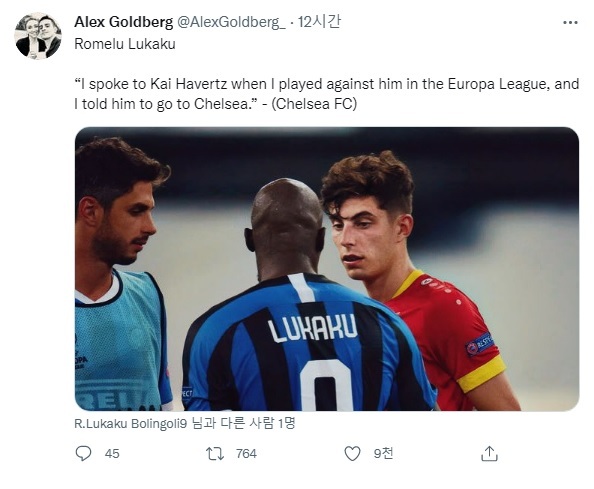Viewport: 594px width, 489px height.
Task: Open Alex Goldberg's profile picture
Action: [x=38, y=36]
